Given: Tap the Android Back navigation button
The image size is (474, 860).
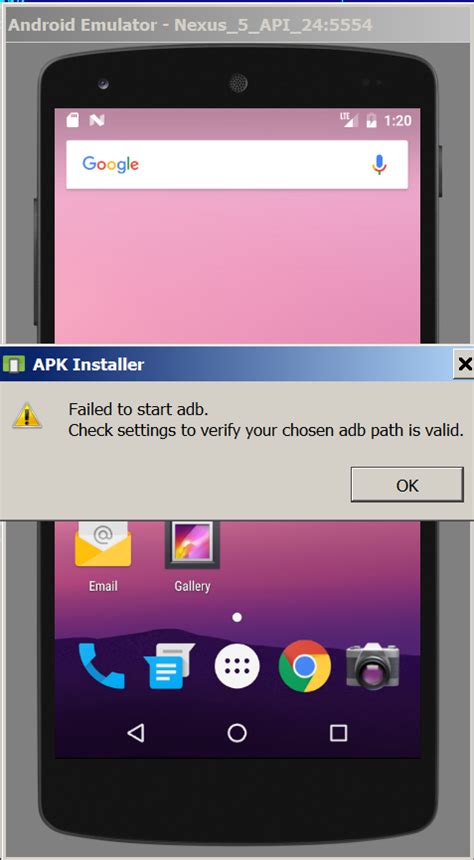Looking at the screenshot, I should click(x=136, y=733).
